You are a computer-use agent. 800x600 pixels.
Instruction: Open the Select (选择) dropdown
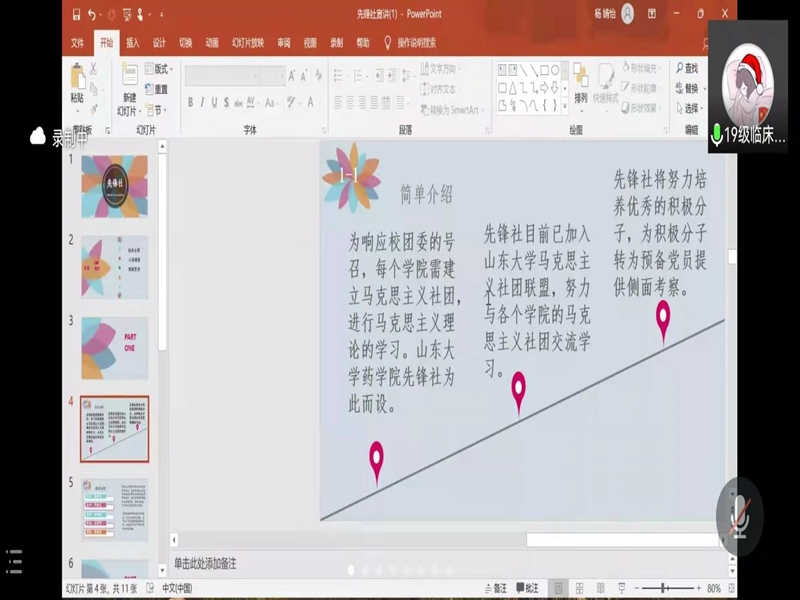[688, 108]
